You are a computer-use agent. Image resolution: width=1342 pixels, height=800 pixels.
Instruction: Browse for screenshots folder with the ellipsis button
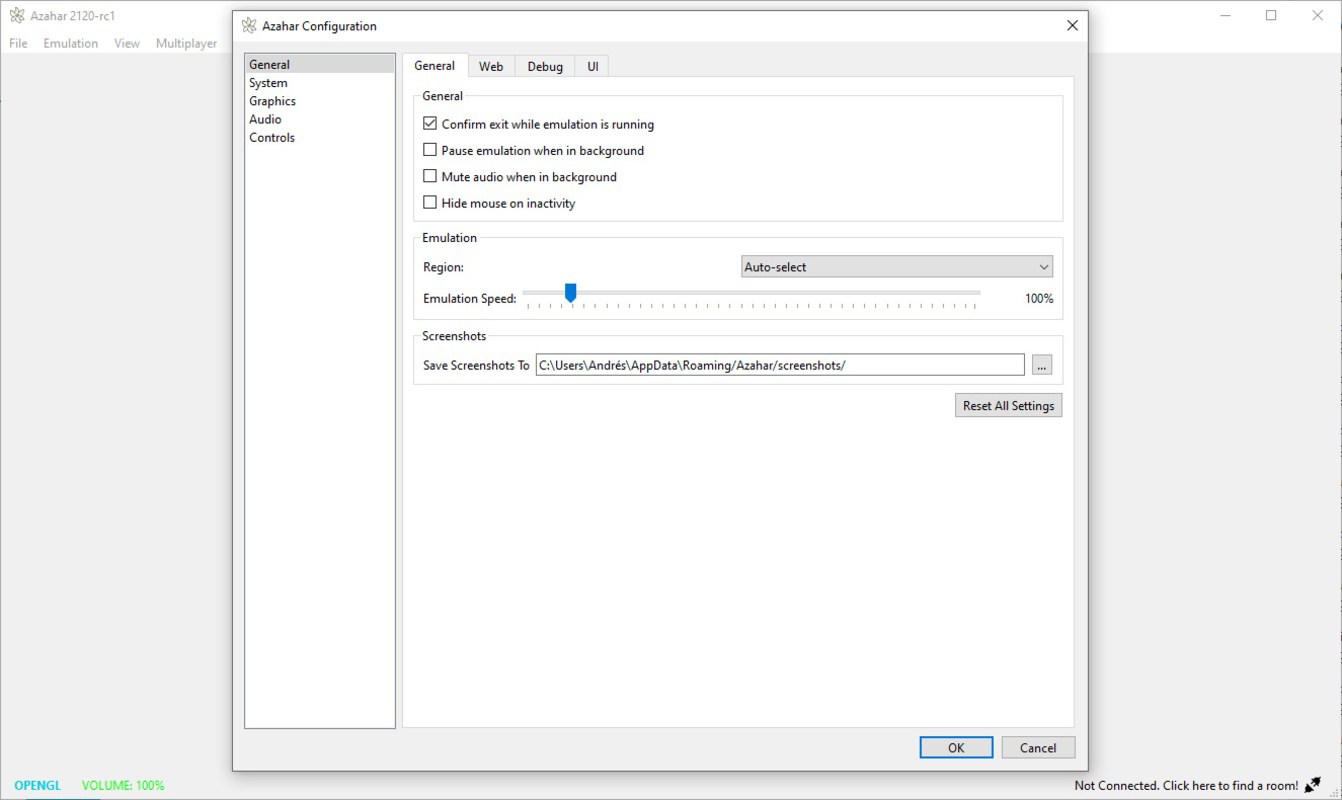point(1042,365)
